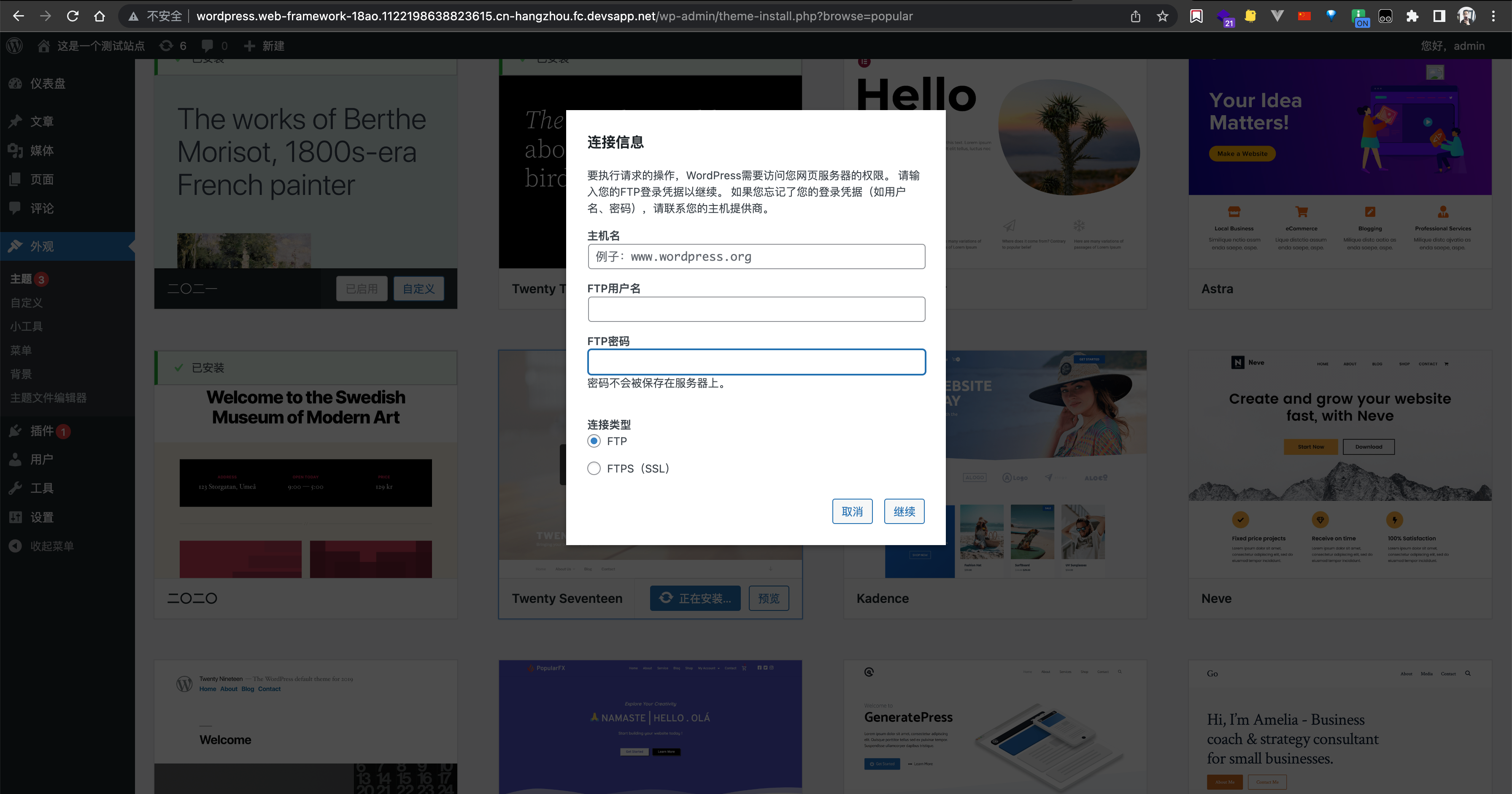
Task: Open the site home link 这是一个测试站点
Action: click(91, 45)
